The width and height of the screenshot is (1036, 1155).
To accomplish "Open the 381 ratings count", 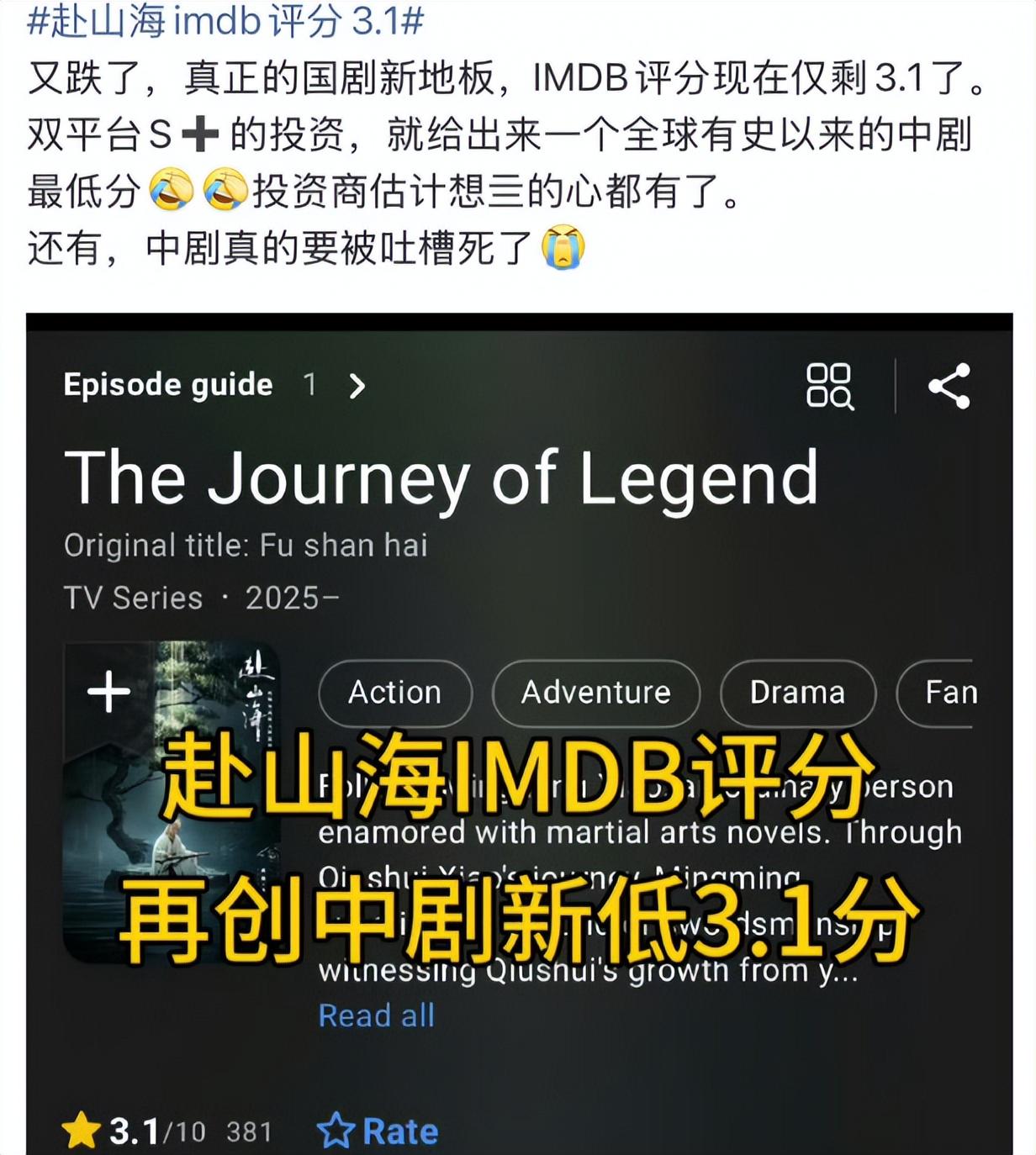I will [249, 1132].
